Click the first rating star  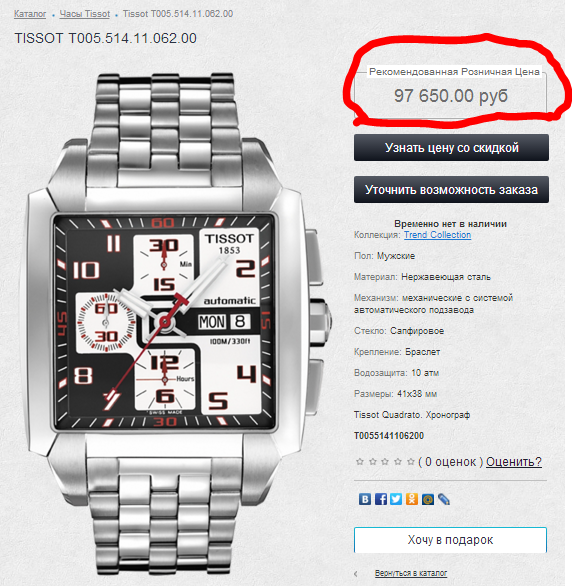360,462
